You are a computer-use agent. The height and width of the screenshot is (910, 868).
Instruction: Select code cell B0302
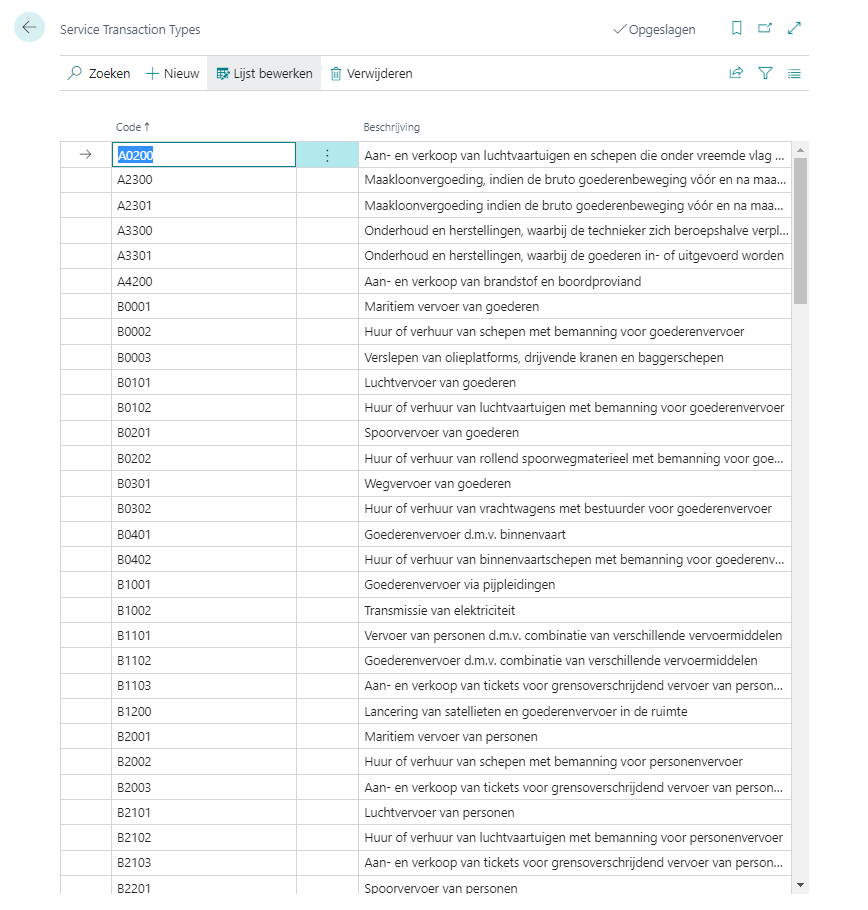click(204, 509)
